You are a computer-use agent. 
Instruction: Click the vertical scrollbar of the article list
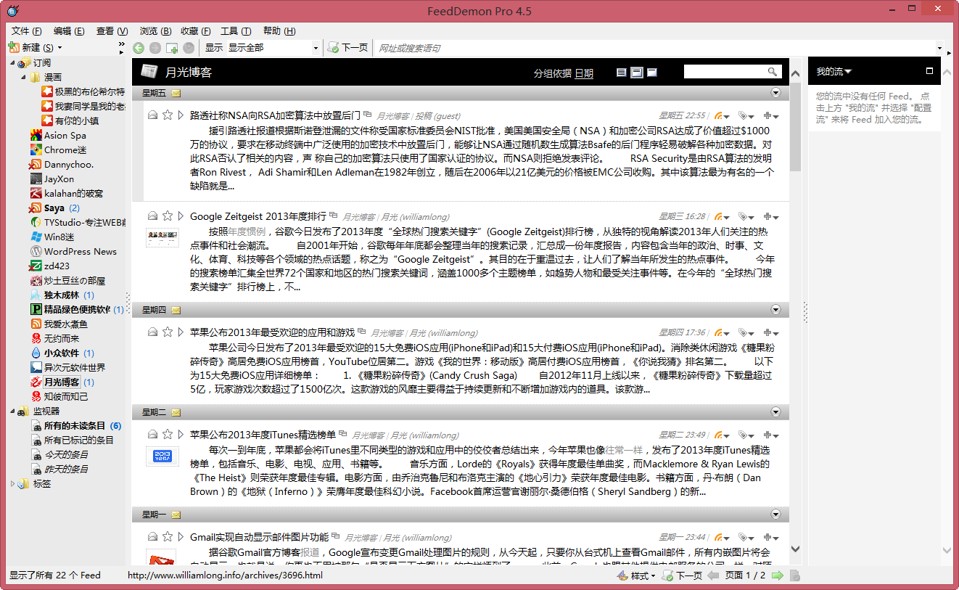click(795, 300)
